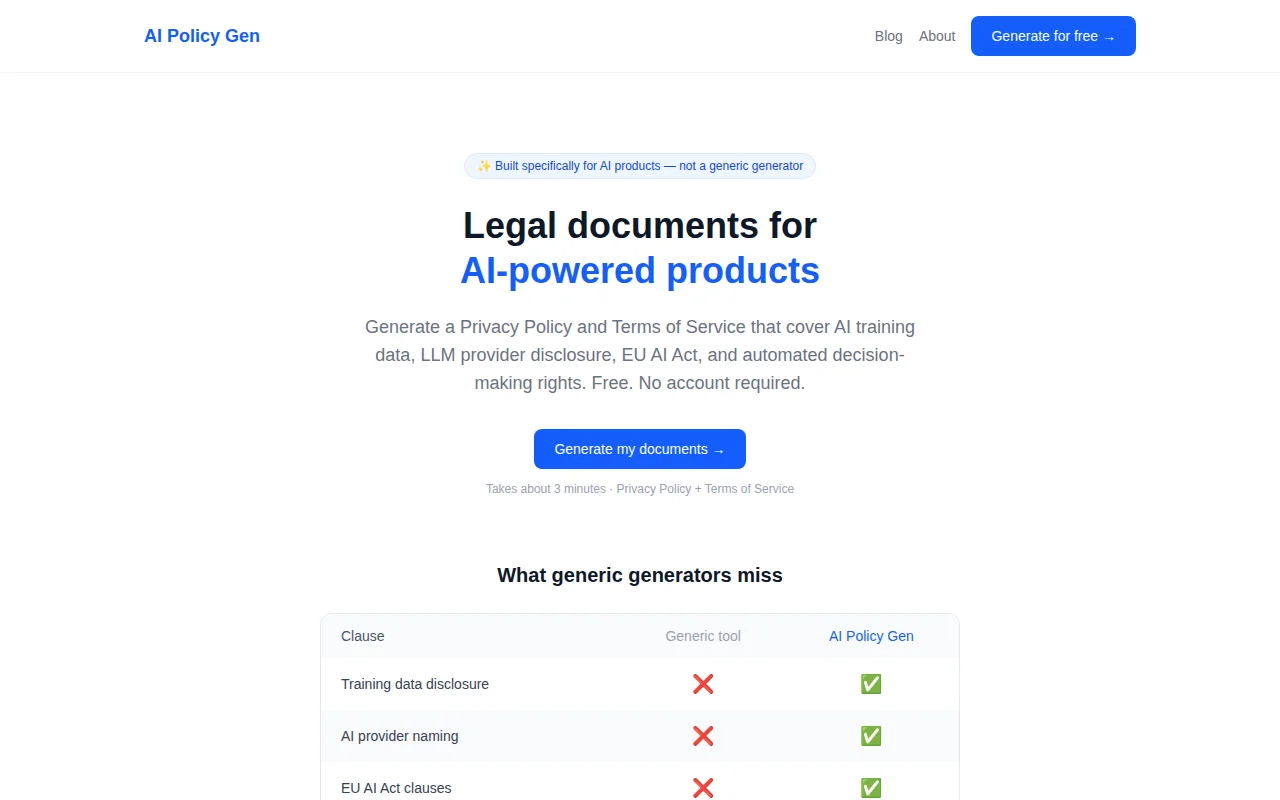The image size is (1280, 800).
Task: Select the Generic tool column header
Action: click(x=703, y=636)
